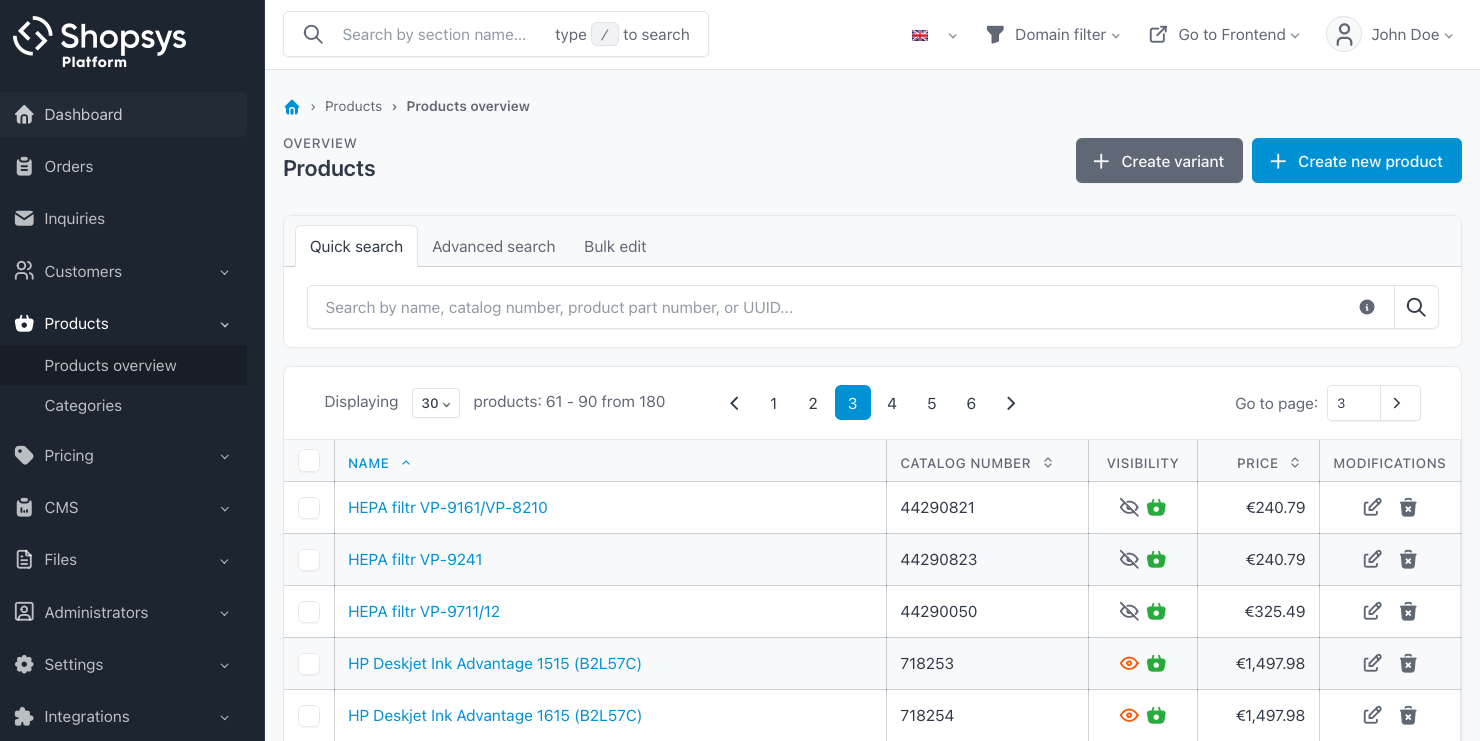Viewport: 1480px width, 741px height.
Task: Click hidden-eye visibility icon for HEPA filtr VP-9161/VP-8210
Action: (x=1129, y=507)
